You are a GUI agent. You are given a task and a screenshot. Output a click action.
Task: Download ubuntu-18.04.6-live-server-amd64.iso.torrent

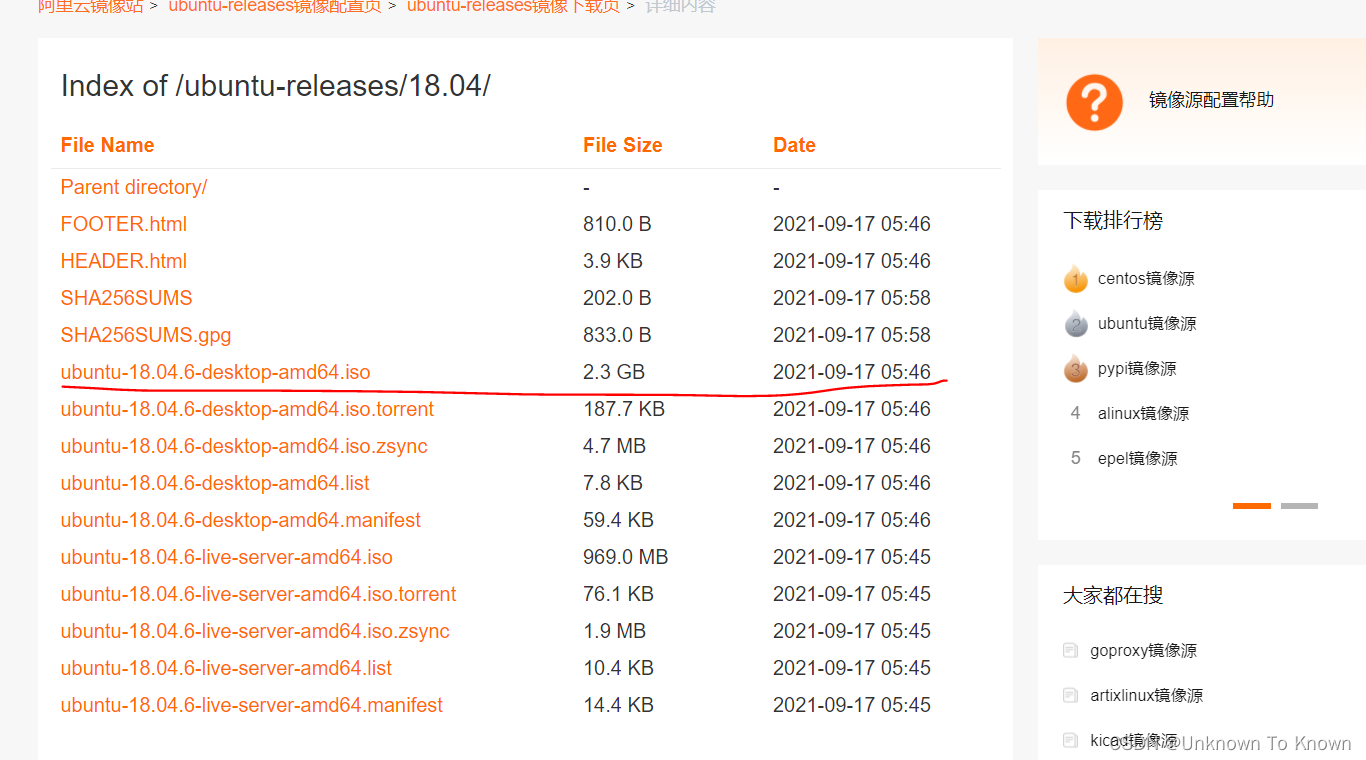click(259, 594)
